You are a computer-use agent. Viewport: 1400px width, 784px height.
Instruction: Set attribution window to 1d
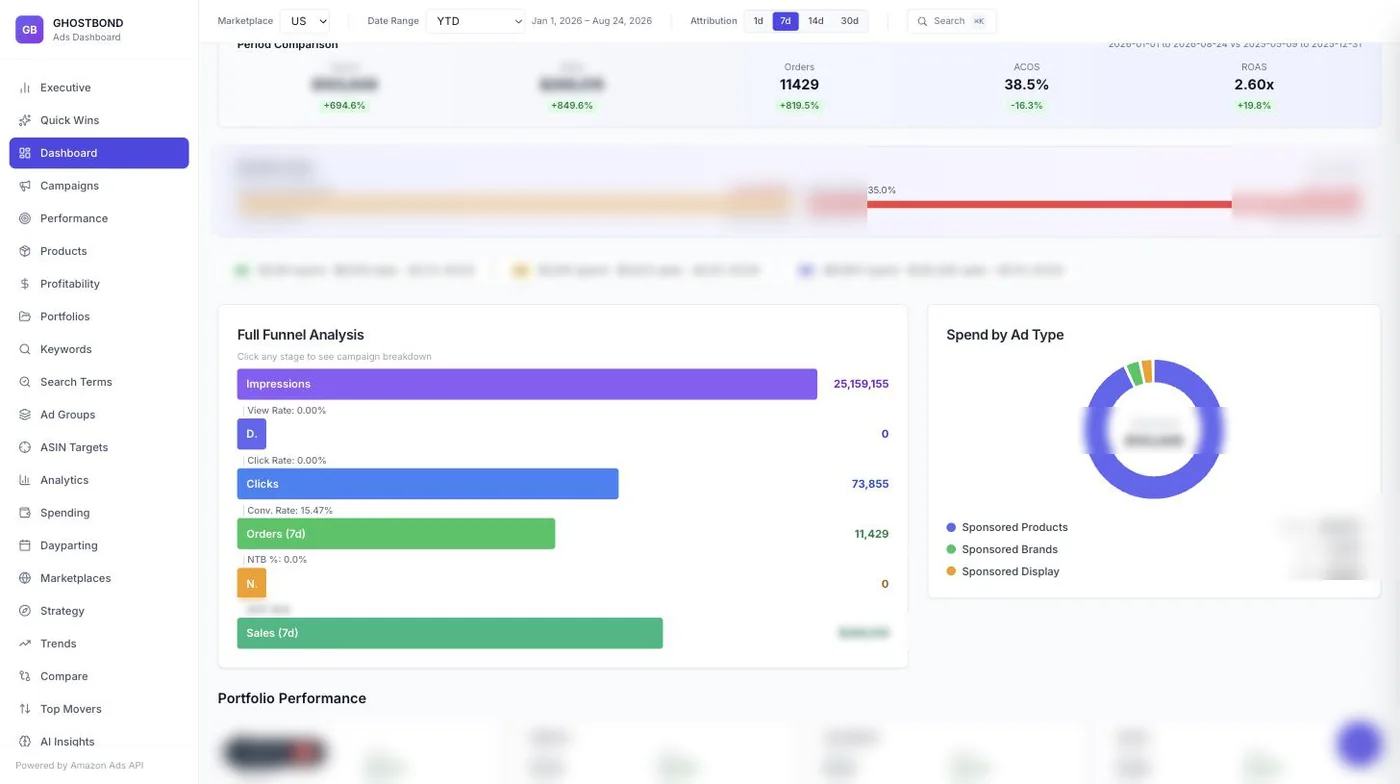click(758, 21)
